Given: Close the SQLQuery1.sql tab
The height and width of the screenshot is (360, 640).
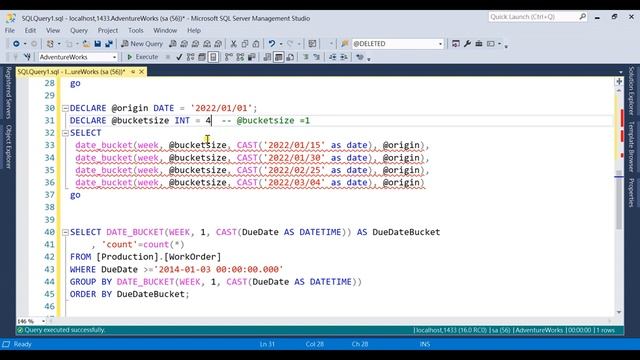Looking at the screenshot, I should click(x=142, y=72).
